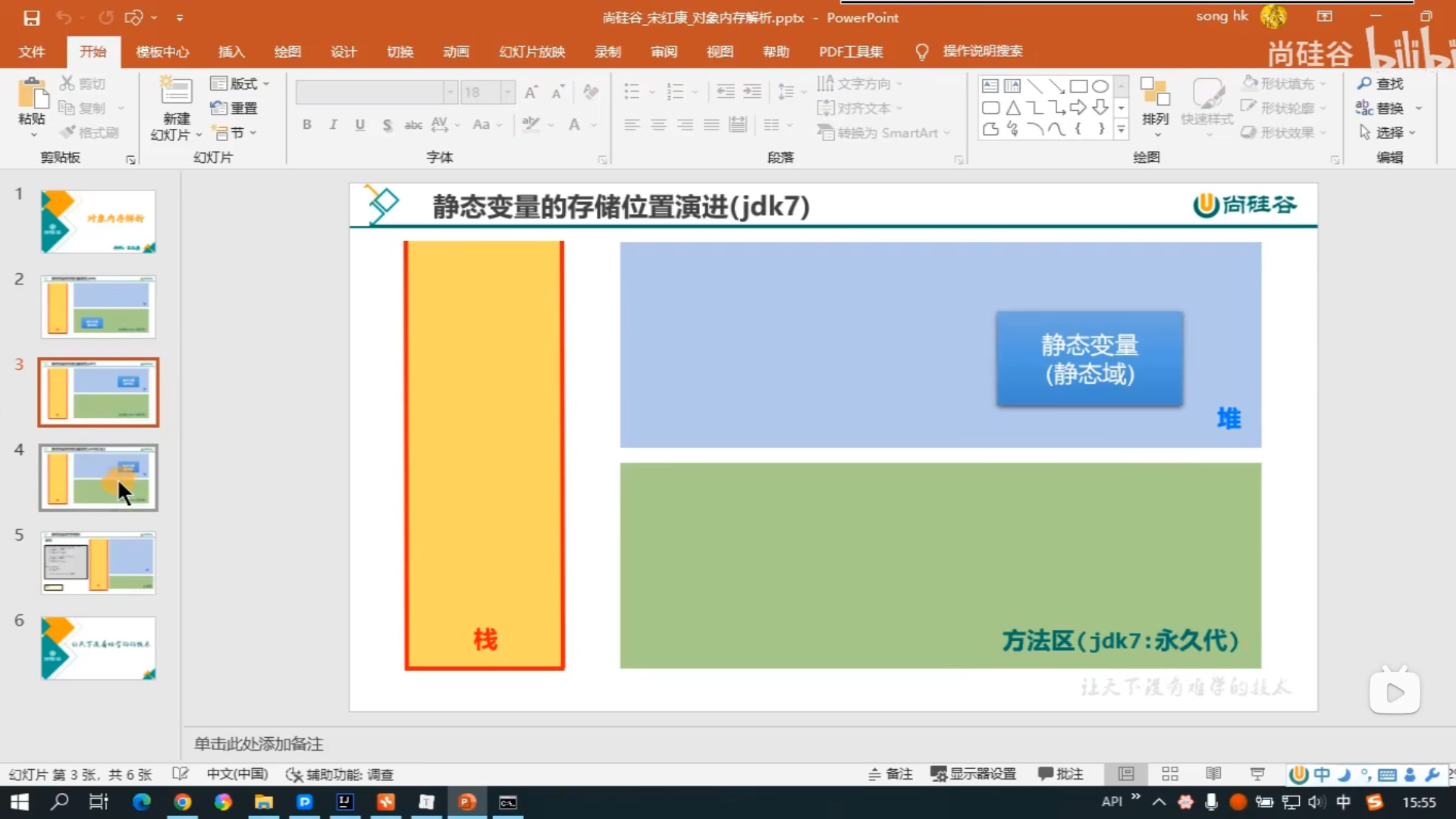Image resolution: width=1456 pixels, height=819 pixels.
Task: Open the Animations ribbon tab
Action: pos(456,52)
